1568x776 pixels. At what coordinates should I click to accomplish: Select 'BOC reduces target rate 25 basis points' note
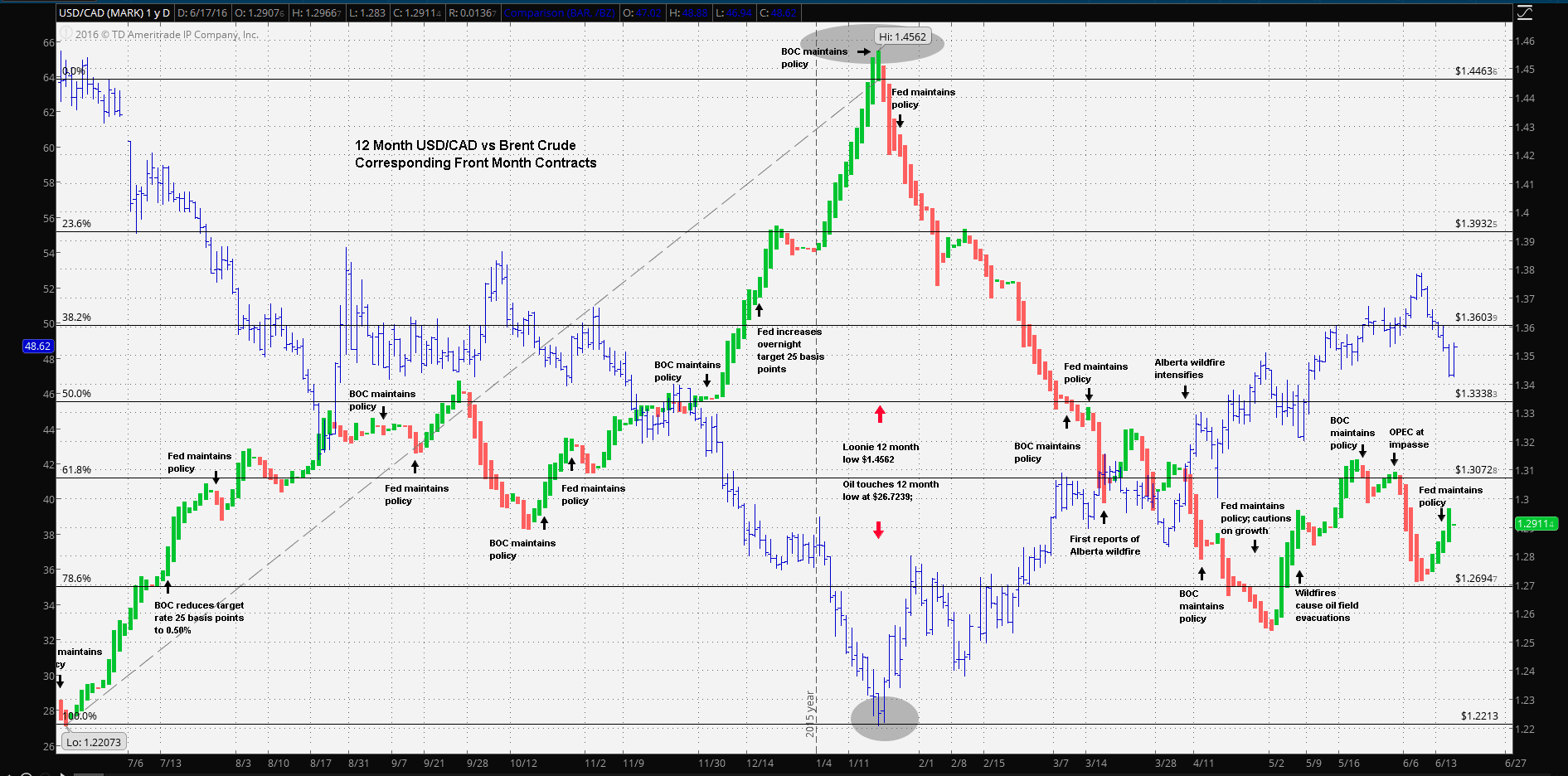199,618
